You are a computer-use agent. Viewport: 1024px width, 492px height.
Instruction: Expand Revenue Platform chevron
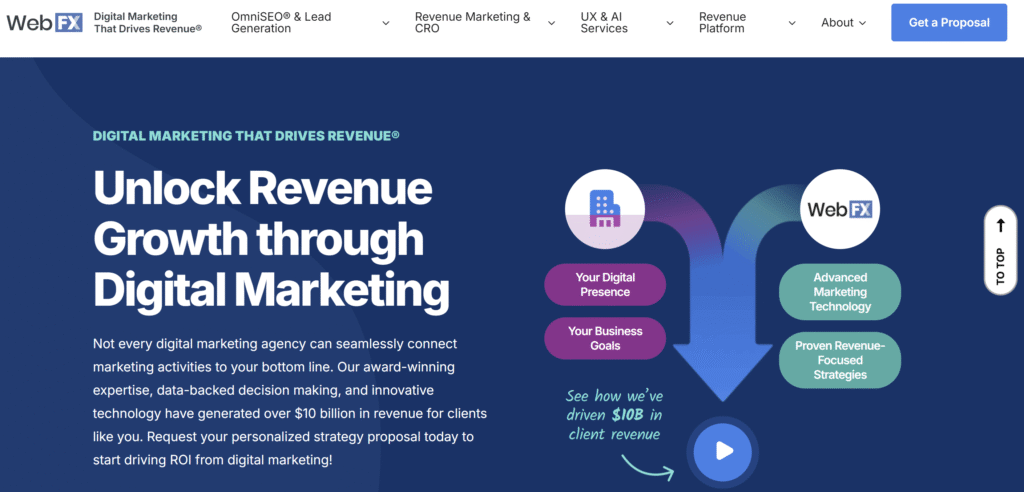[x=792, y=23]
